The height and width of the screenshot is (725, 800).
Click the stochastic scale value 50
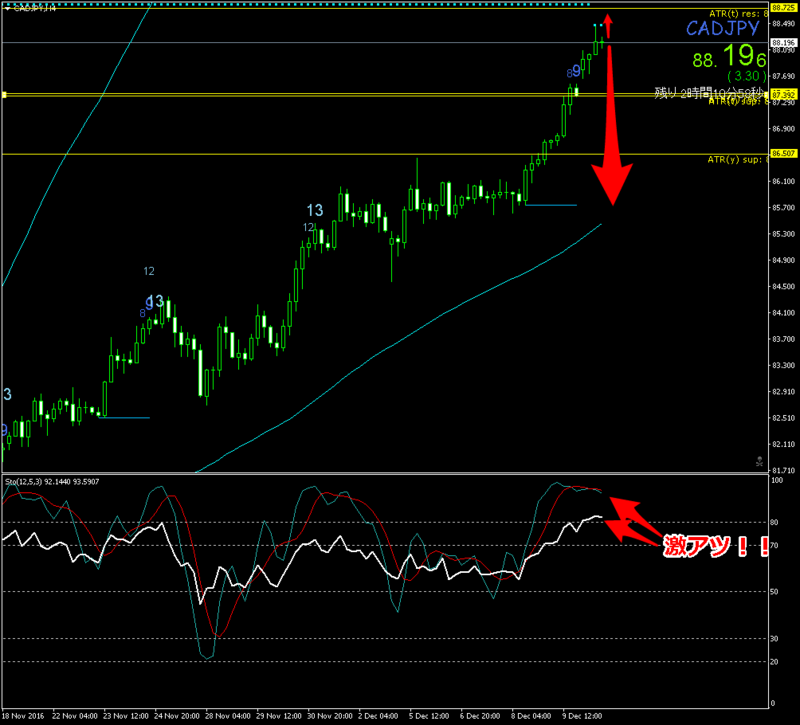click(x=774, y=591)
